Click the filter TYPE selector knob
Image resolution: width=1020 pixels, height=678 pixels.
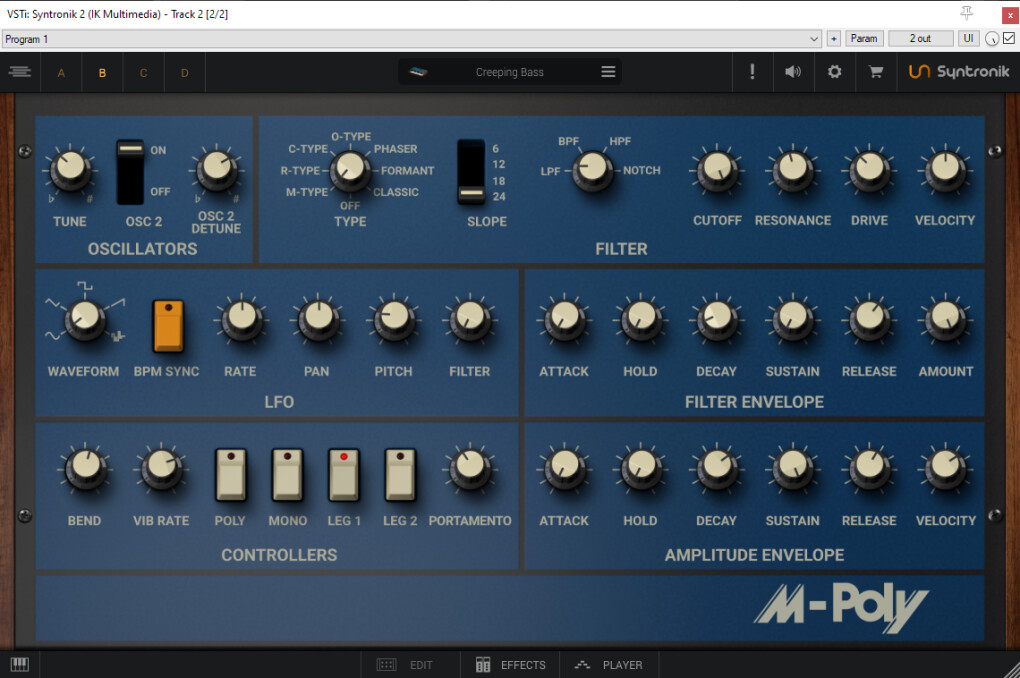350,170
